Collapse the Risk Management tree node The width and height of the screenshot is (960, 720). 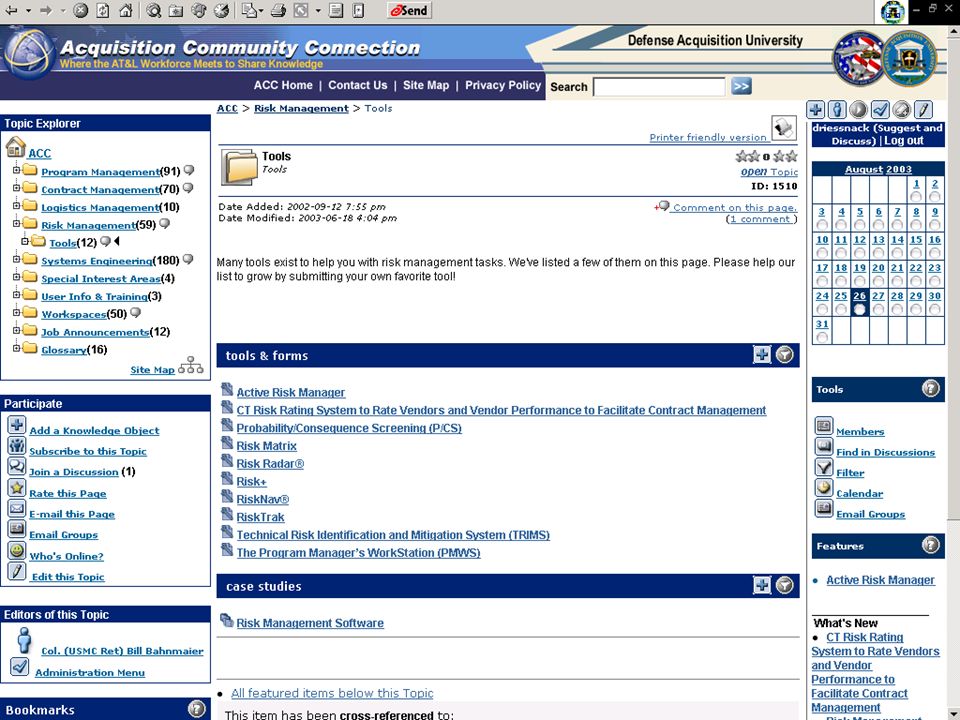[17, 223]
